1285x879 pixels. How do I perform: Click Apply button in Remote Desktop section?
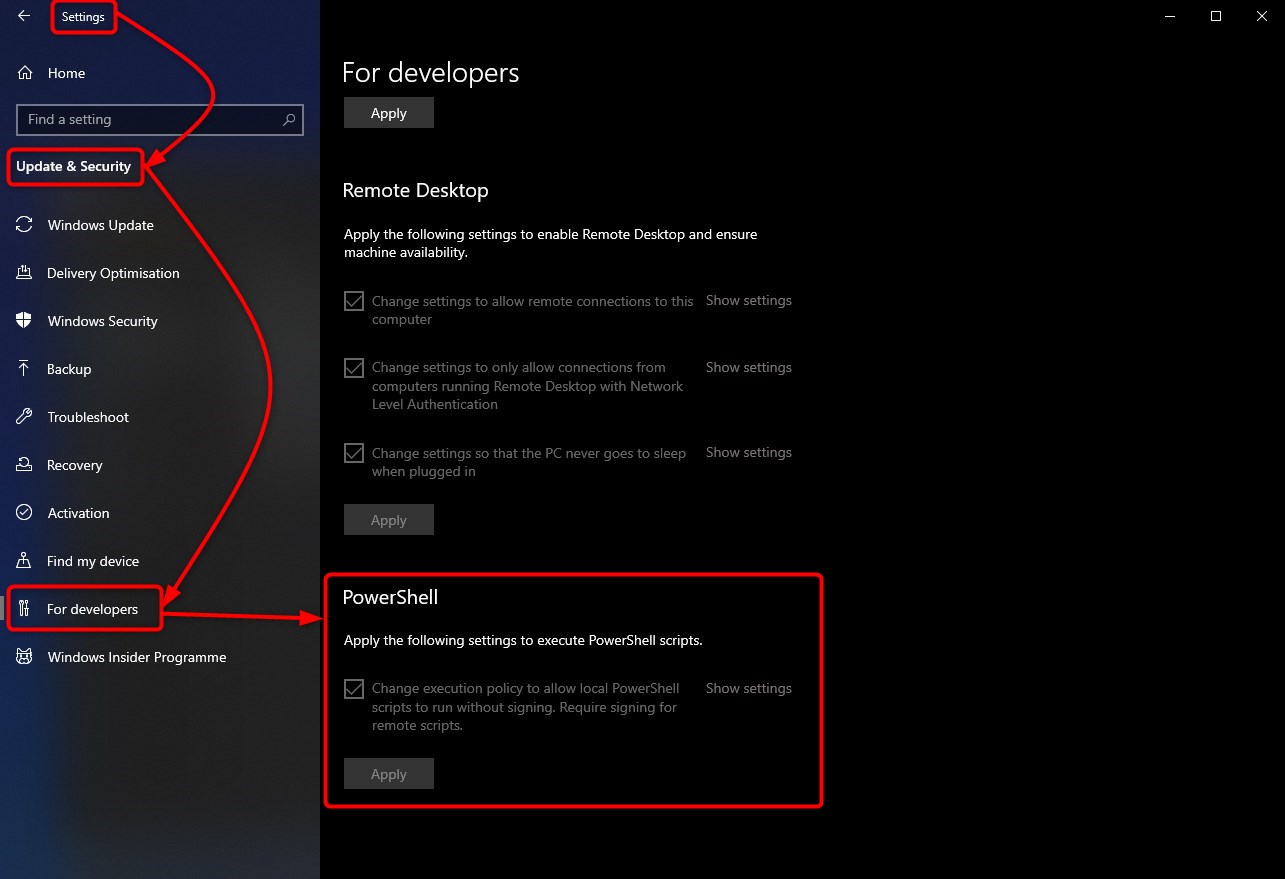(389, 520)
